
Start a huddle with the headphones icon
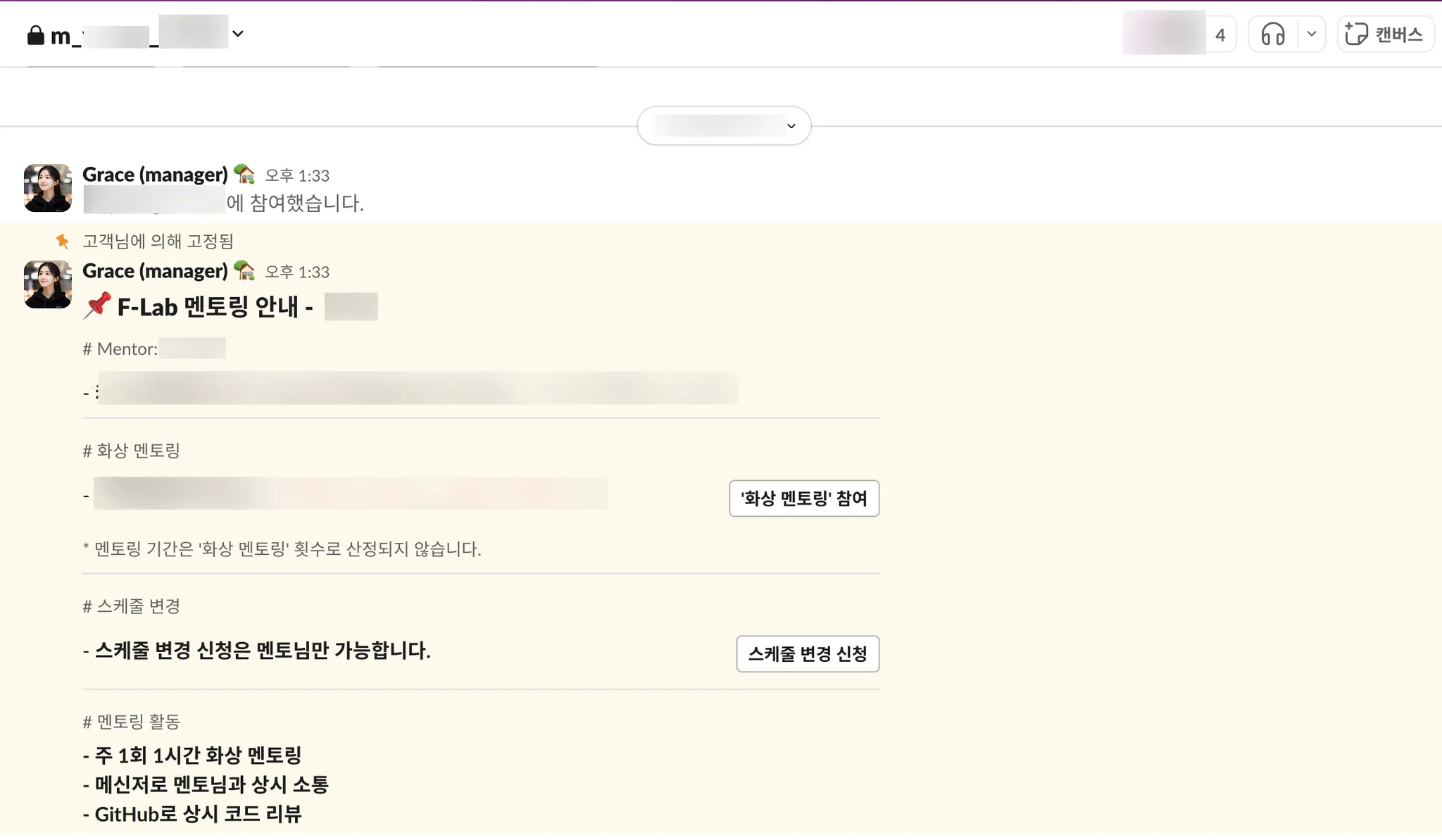pyautogui.click(x=1273, y=34)
